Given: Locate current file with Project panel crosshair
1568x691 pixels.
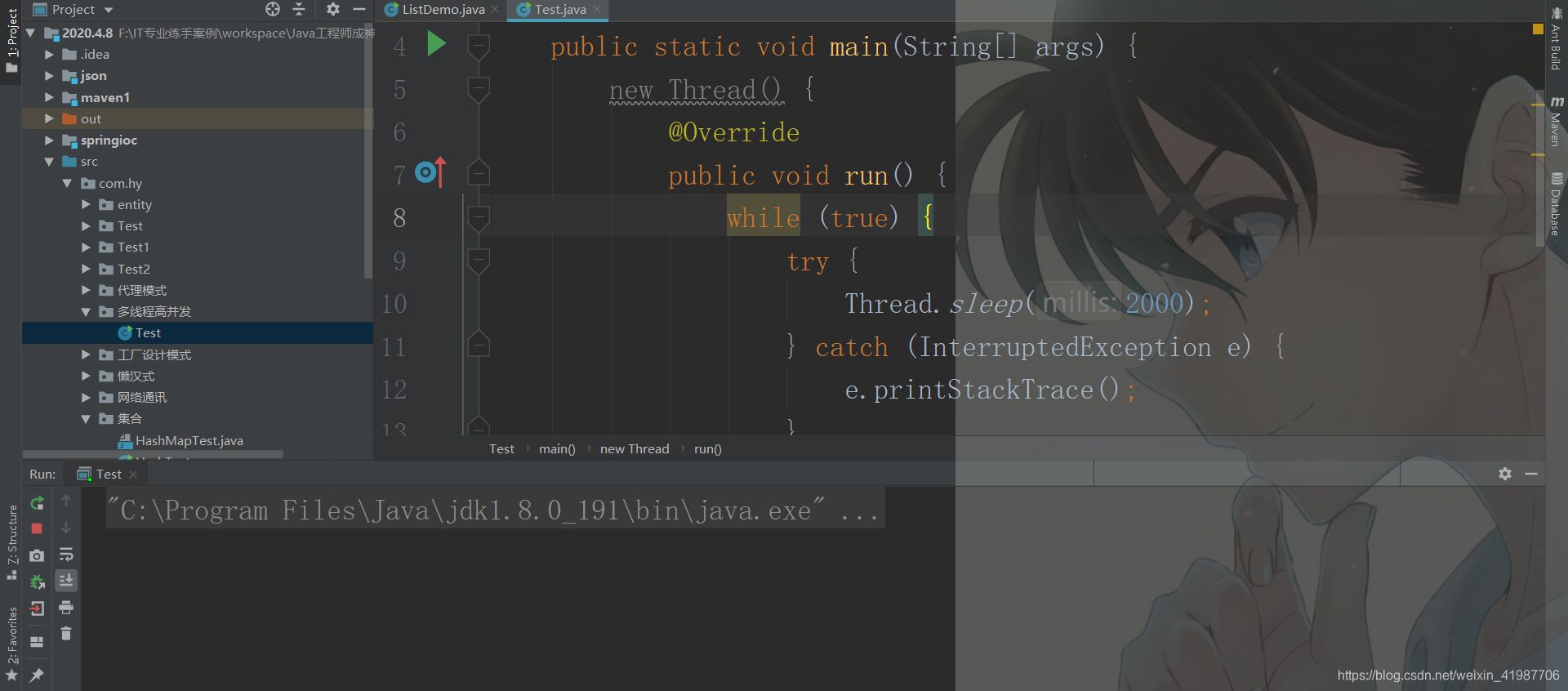Looking at the screenshot, I should tap(273, 9).
